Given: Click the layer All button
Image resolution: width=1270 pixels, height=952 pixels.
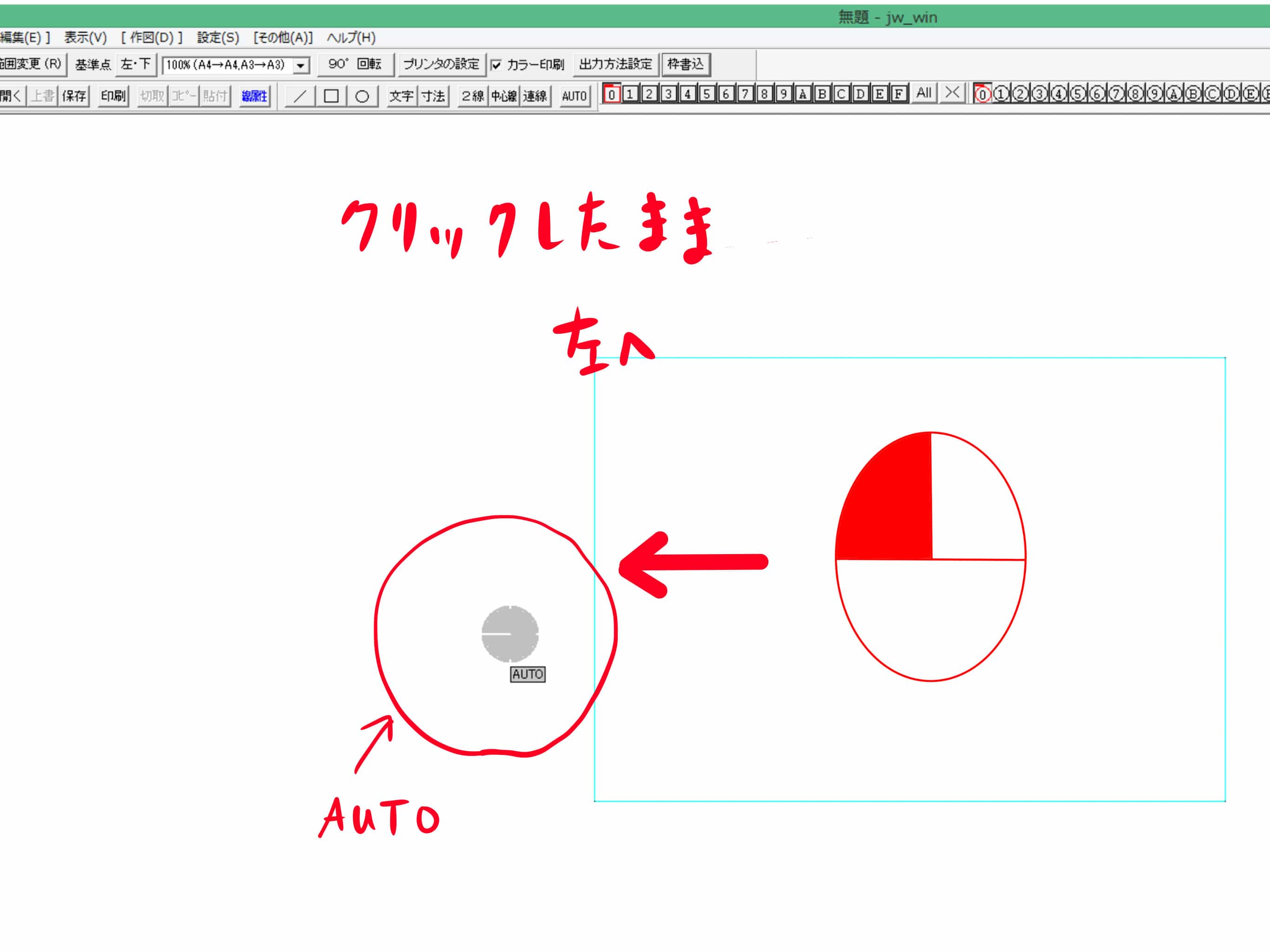Looking at the screenshot, I should [x=924, y=93].
